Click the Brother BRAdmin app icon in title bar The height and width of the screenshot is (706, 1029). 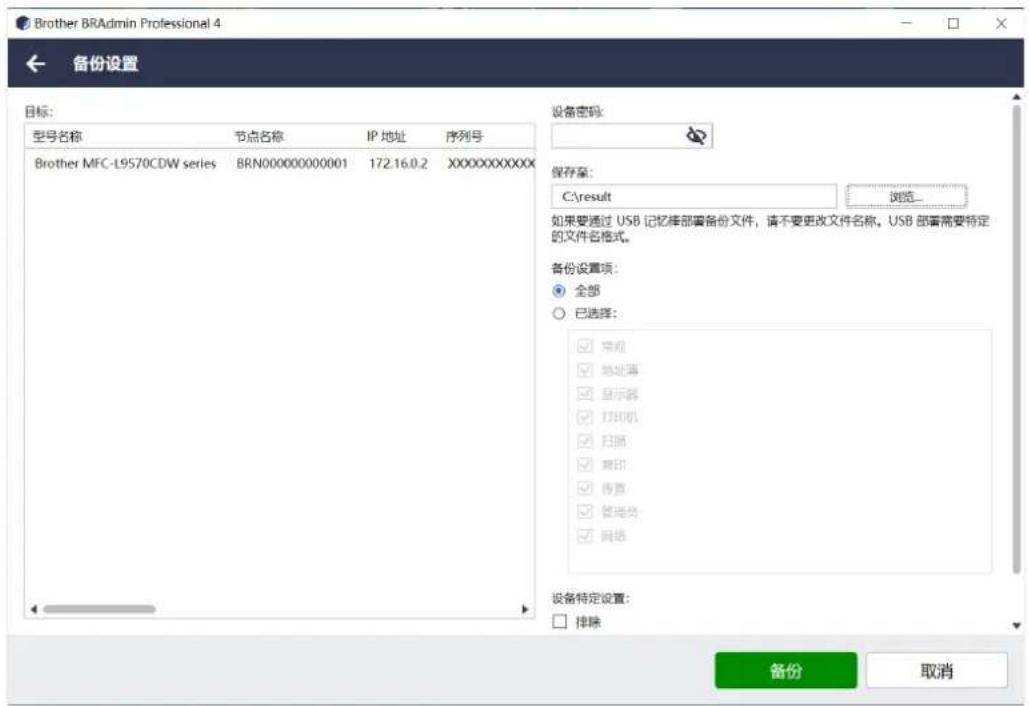tap(23, 24)
